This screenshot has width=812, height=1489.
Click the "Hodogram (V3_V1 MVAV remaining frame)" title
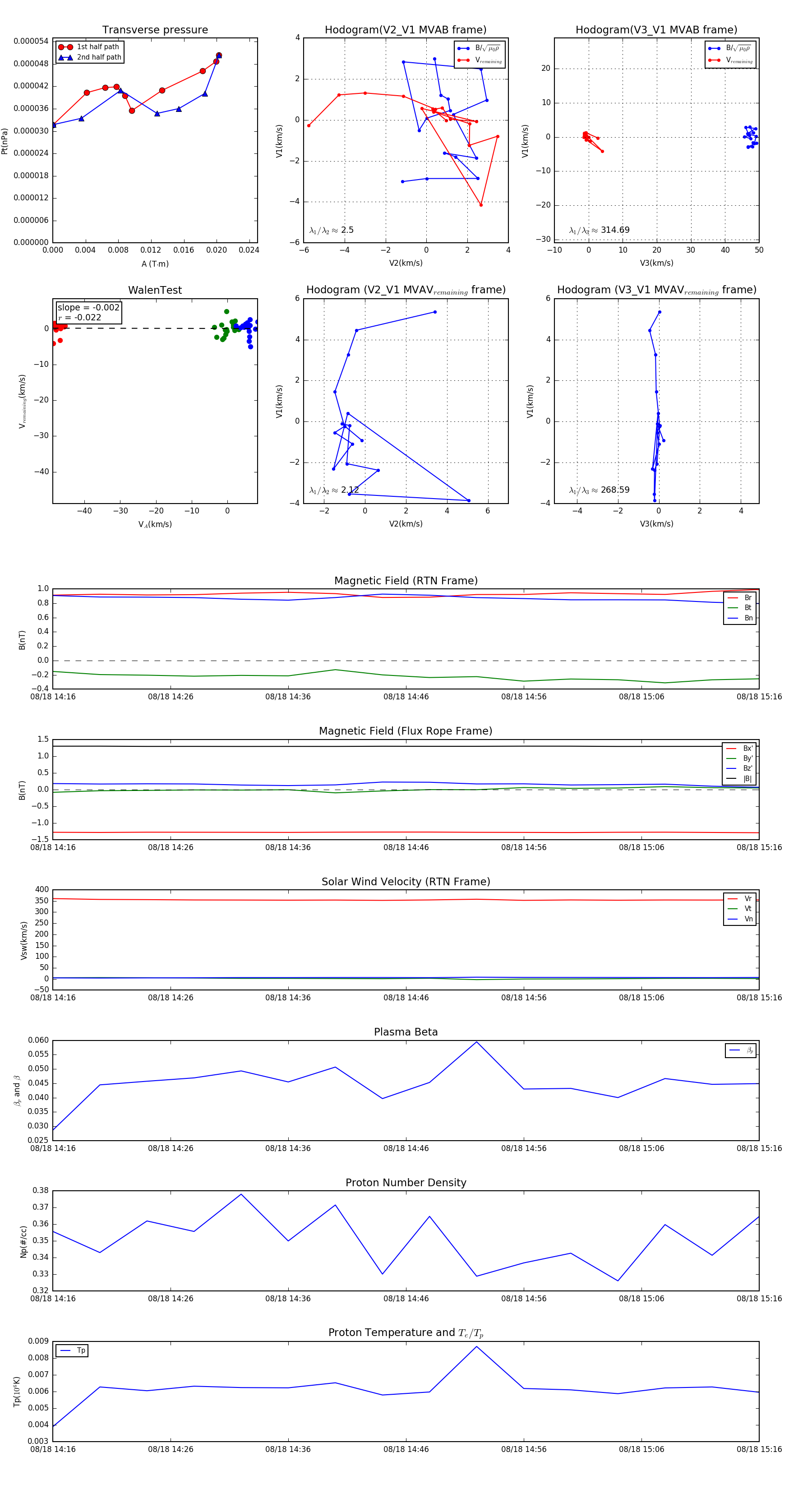(656, 290)
